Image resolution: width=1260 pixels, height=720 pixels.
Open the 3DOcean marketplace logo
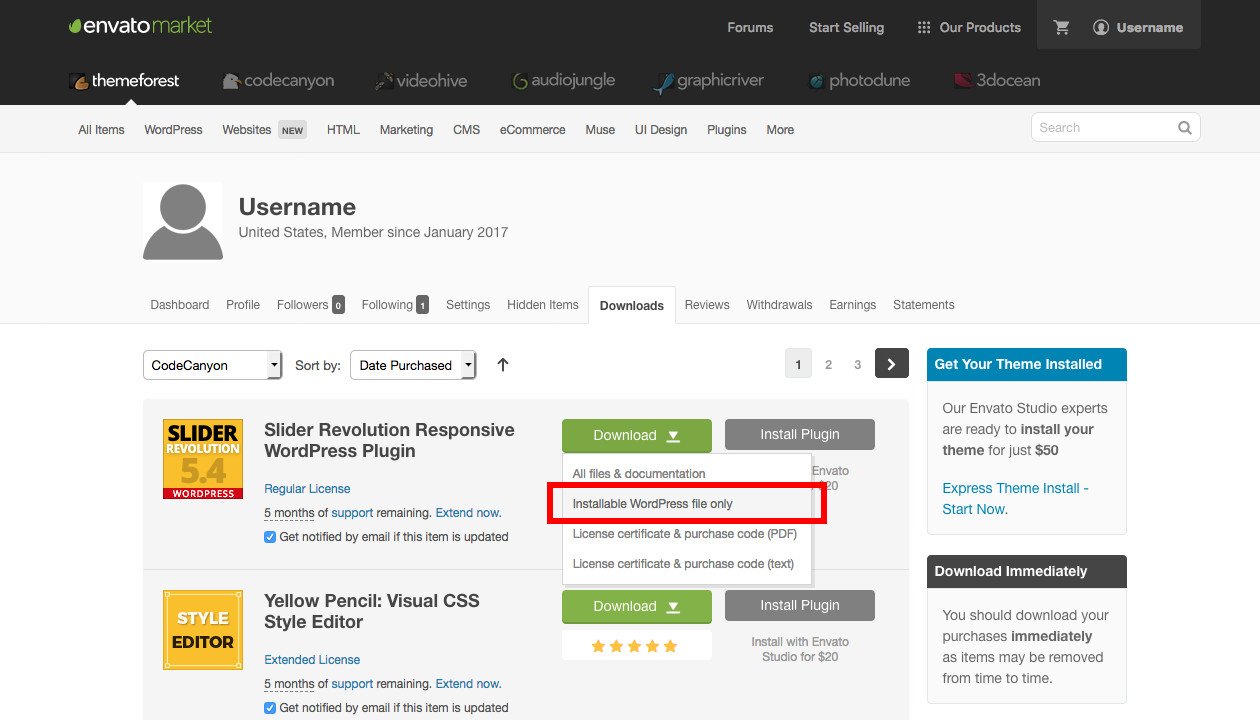(x=997, y=81)
